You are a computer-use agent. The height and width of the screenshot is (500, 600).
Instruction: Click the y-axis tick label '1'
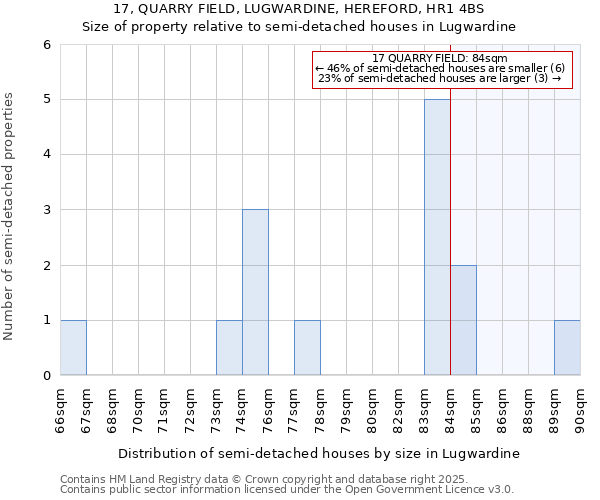coord(47,320)
